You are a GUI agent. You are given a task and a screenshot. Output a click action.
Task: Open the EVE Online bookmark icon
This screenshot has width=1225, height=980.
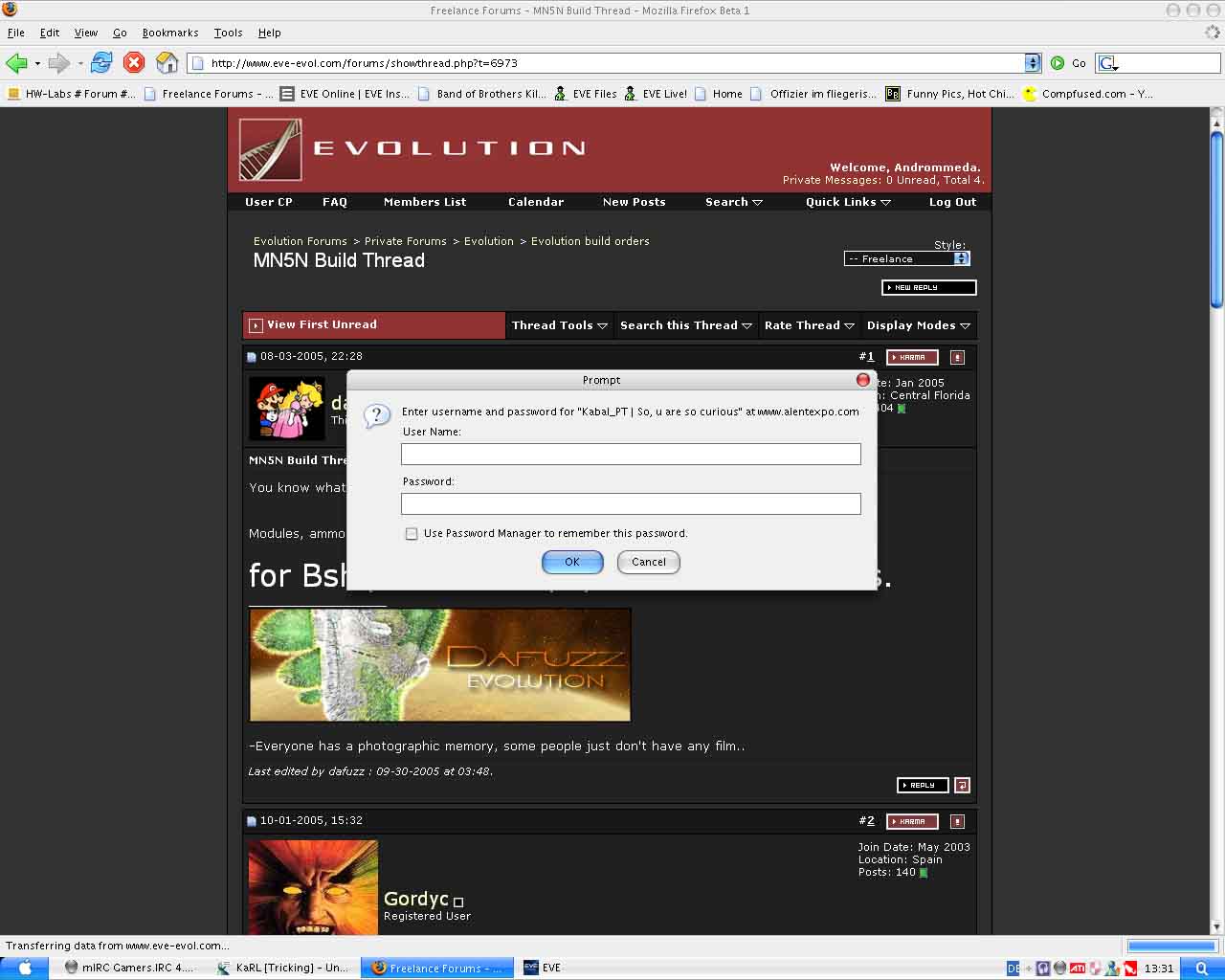coord(287,94)
